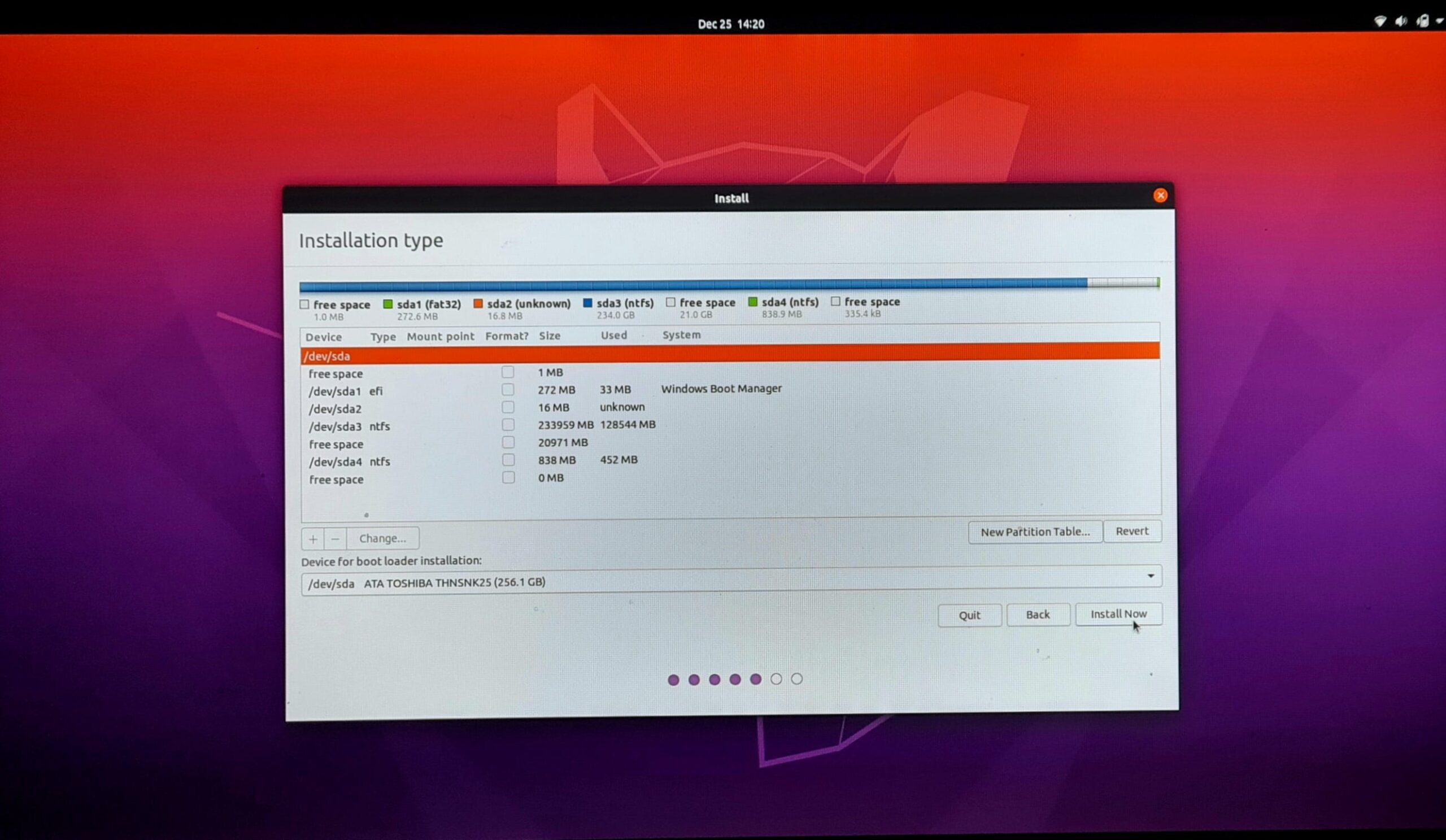Click sda3 (ntfs) blue legend square
1446x840 pixels.
pyautogui.click(x=587, y=302)
